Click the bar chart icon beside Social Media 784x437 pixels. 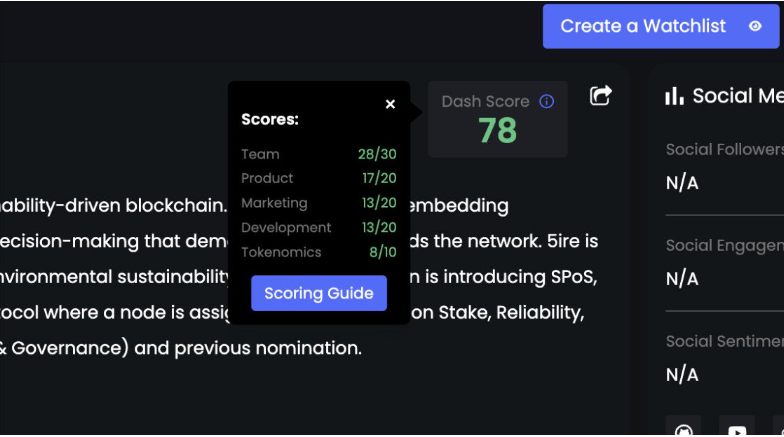pos(674,96)
